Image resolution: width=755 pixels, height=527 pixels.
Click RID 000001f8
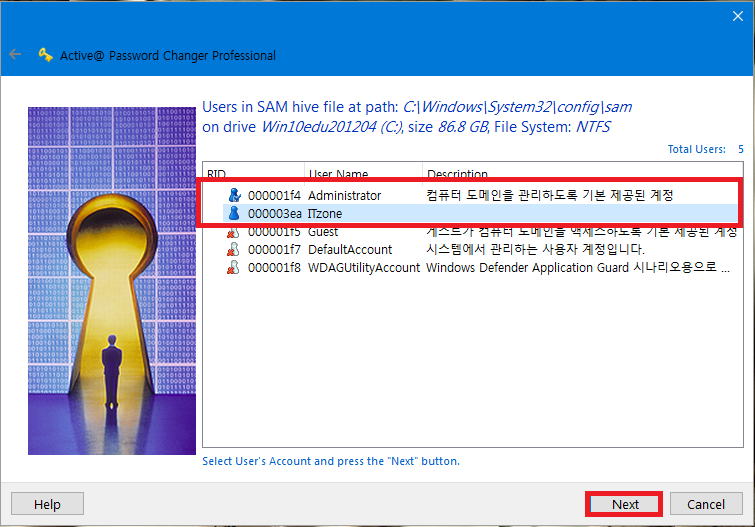[274, 268]
